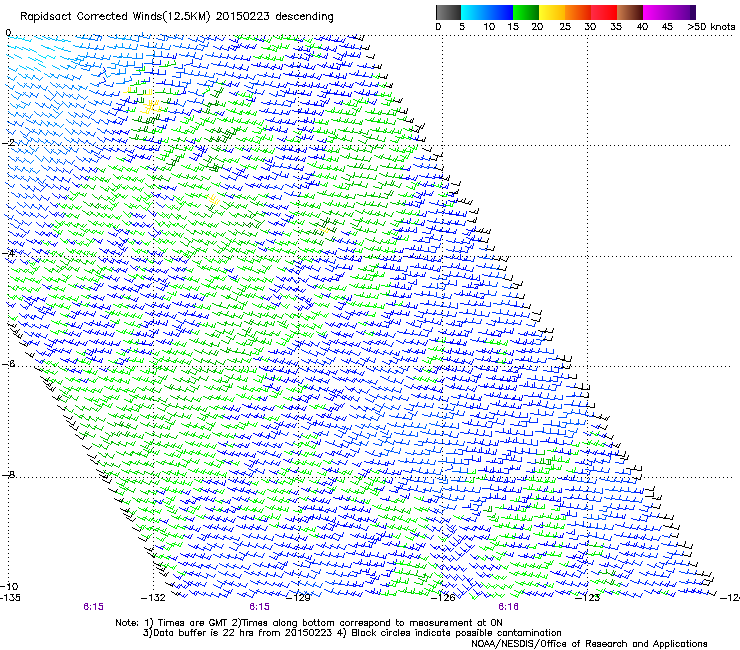Screen dimensions: 740x650
Task: Select the magenta 40-45 knots legend segment
Action: pos(656,12)
